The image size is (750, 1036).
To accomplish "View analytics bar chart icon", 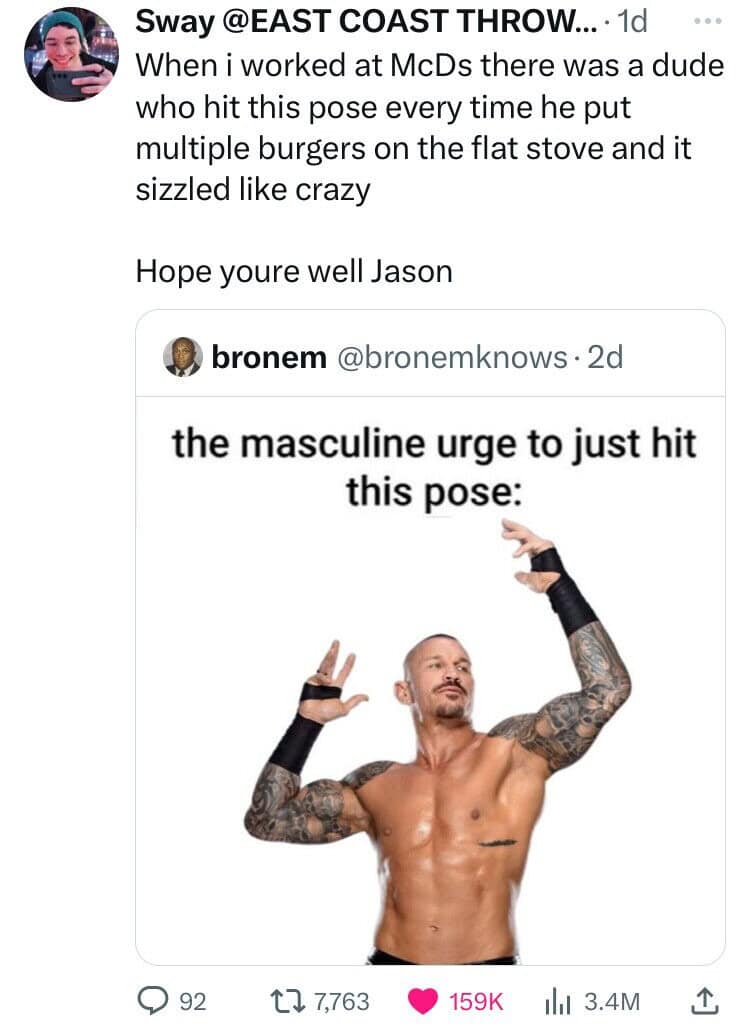I will tap(557, 1002).
